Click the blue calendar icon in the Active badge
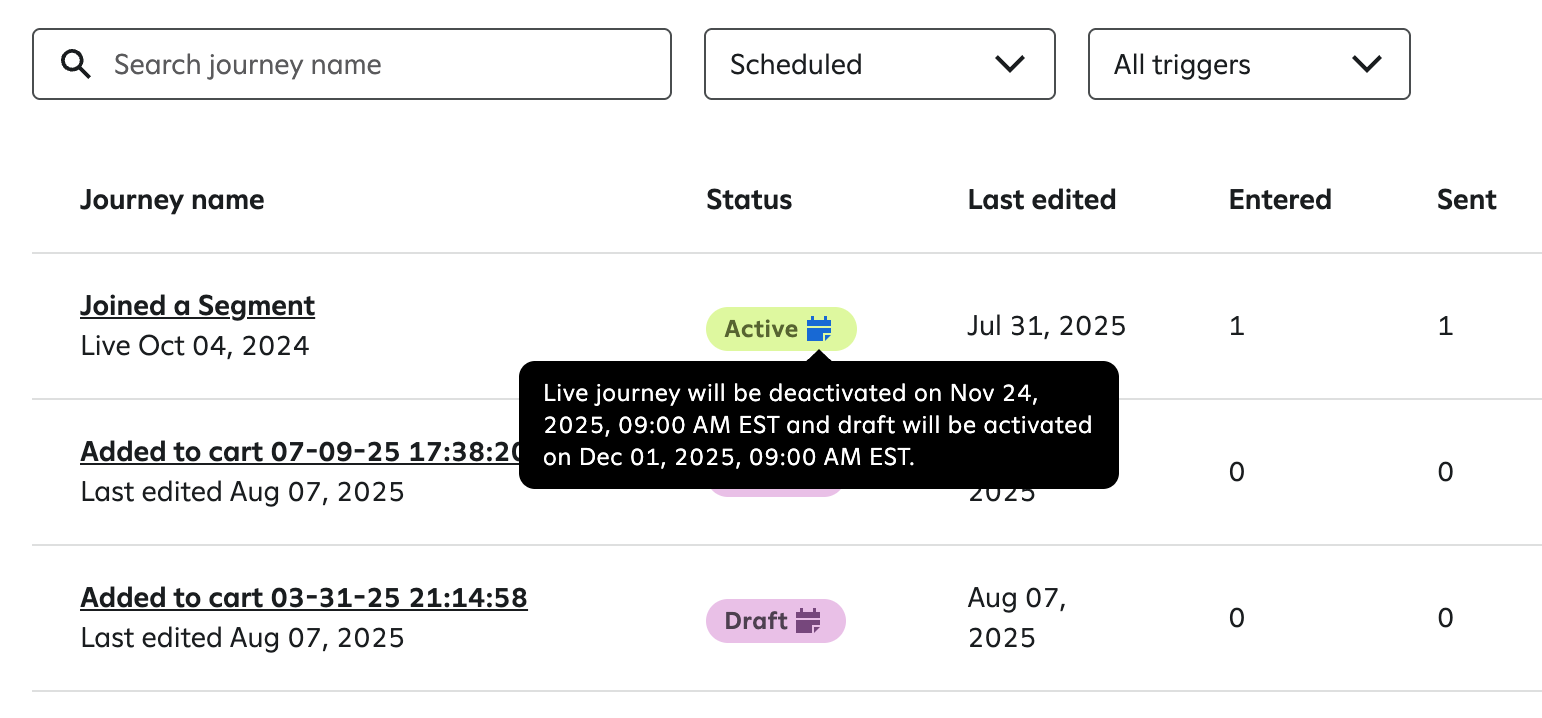This screenshot has width=1542, height=718. 819,329
